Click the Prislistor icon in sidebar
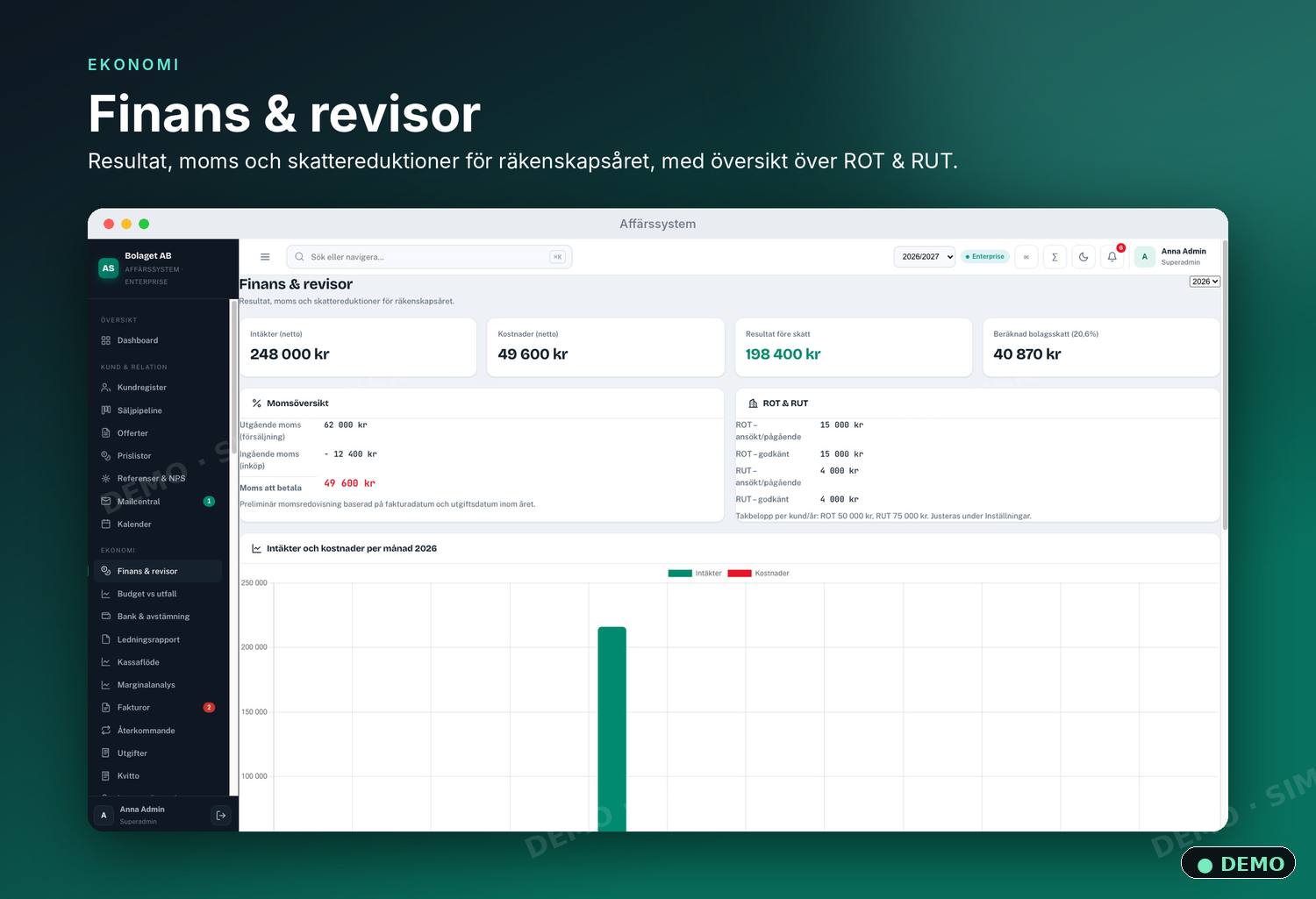The height and width of the screenshot is (899, 1316). [106, 456]
